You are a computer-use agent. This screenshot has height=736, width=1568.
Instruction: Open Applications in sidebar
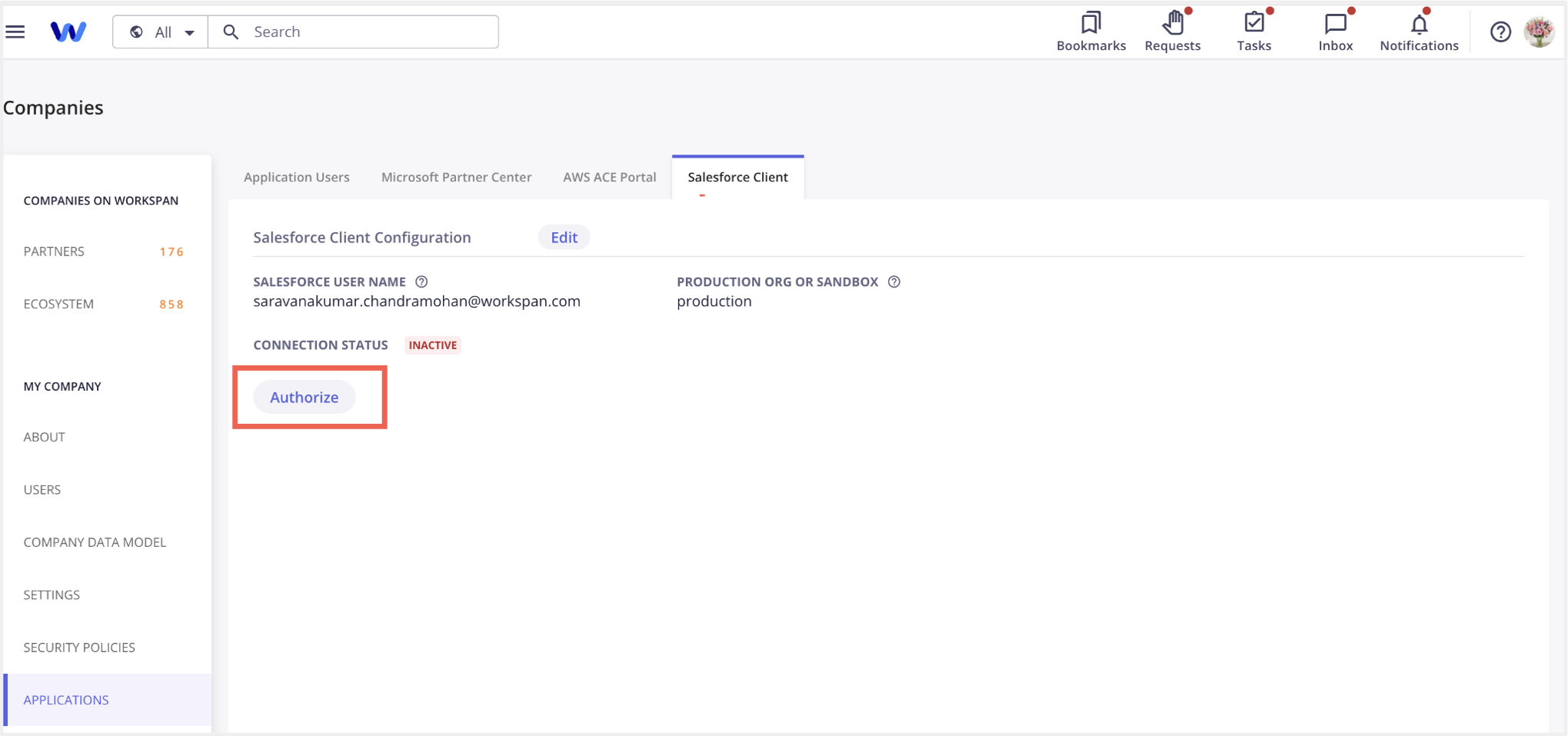tap(107, 700)
